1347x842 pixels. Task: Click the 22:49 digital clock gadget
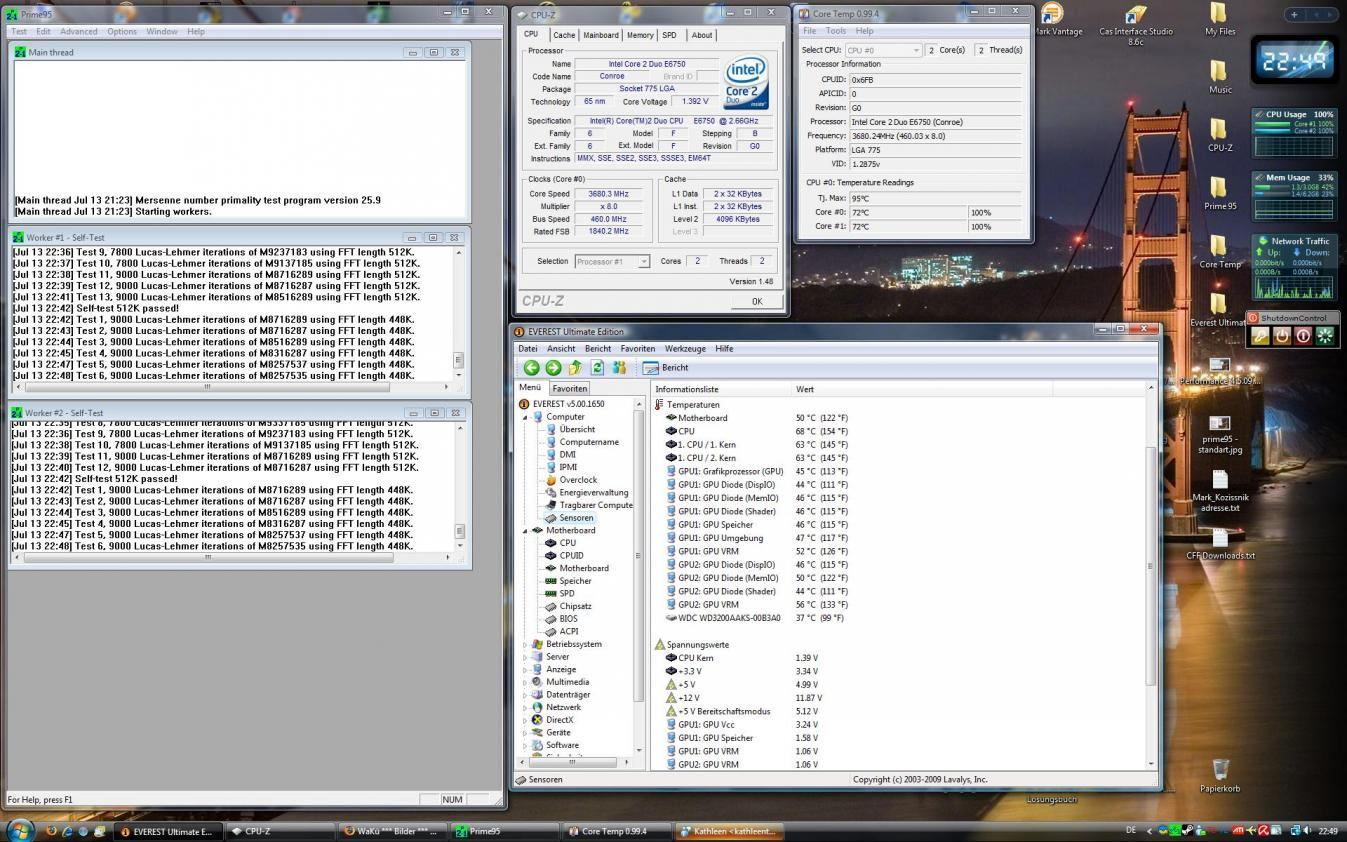(1295, 62)
